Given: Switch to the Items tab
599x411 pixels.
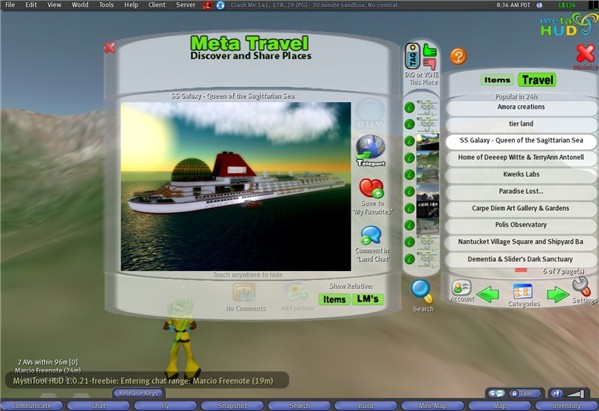Looking at the screenshot, I should click(x=497, y=80).
